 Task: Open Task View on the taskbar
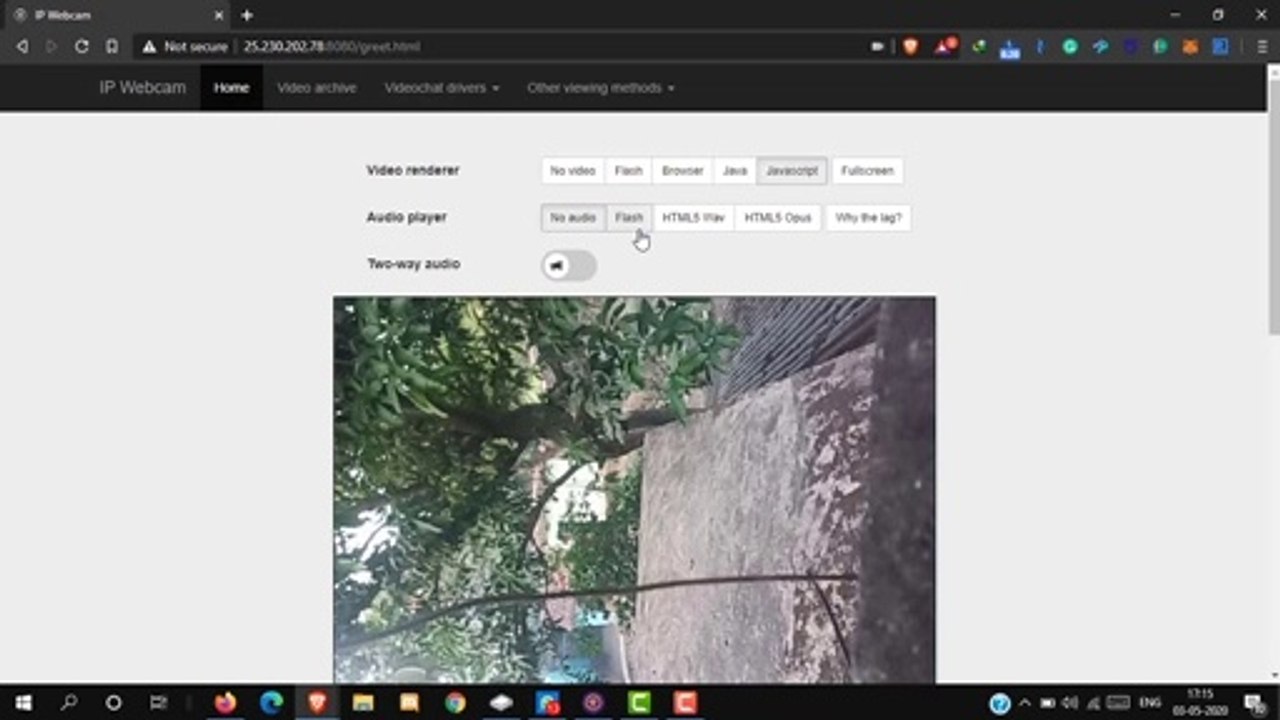158,703
